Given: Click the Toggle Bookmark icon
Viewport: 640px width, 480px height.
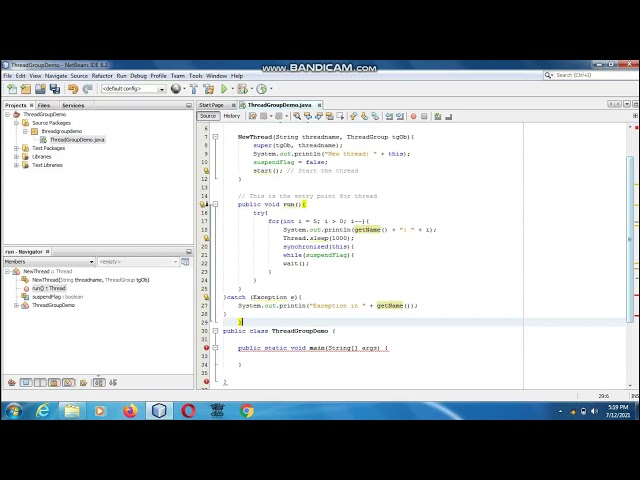Looking at the screenshot, I should (375, 116).
